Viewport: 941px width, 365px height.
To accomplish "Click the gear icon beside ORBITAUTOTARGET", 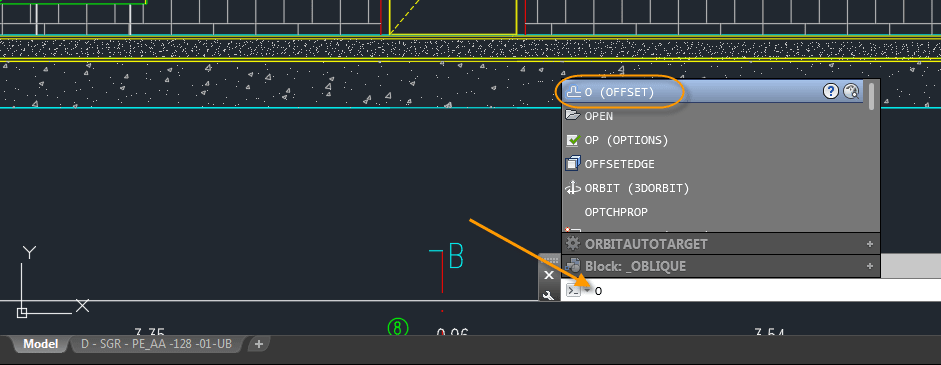I will point(573,244).
